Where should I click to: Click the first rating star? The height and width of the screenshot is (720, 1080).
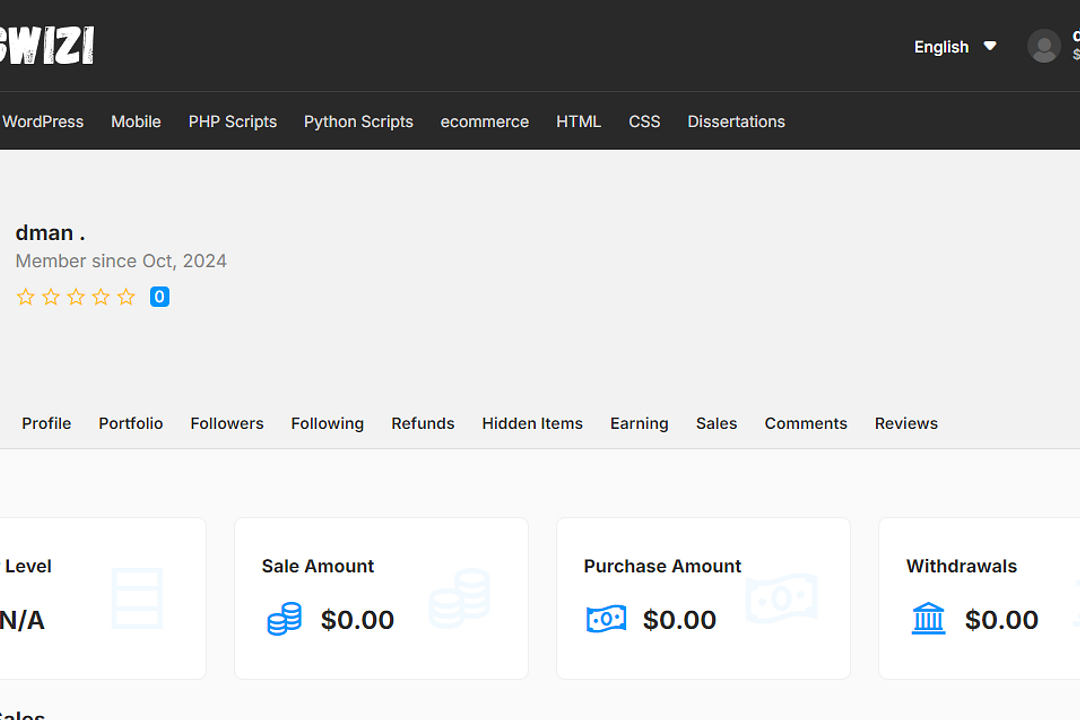tap(26, 297)
